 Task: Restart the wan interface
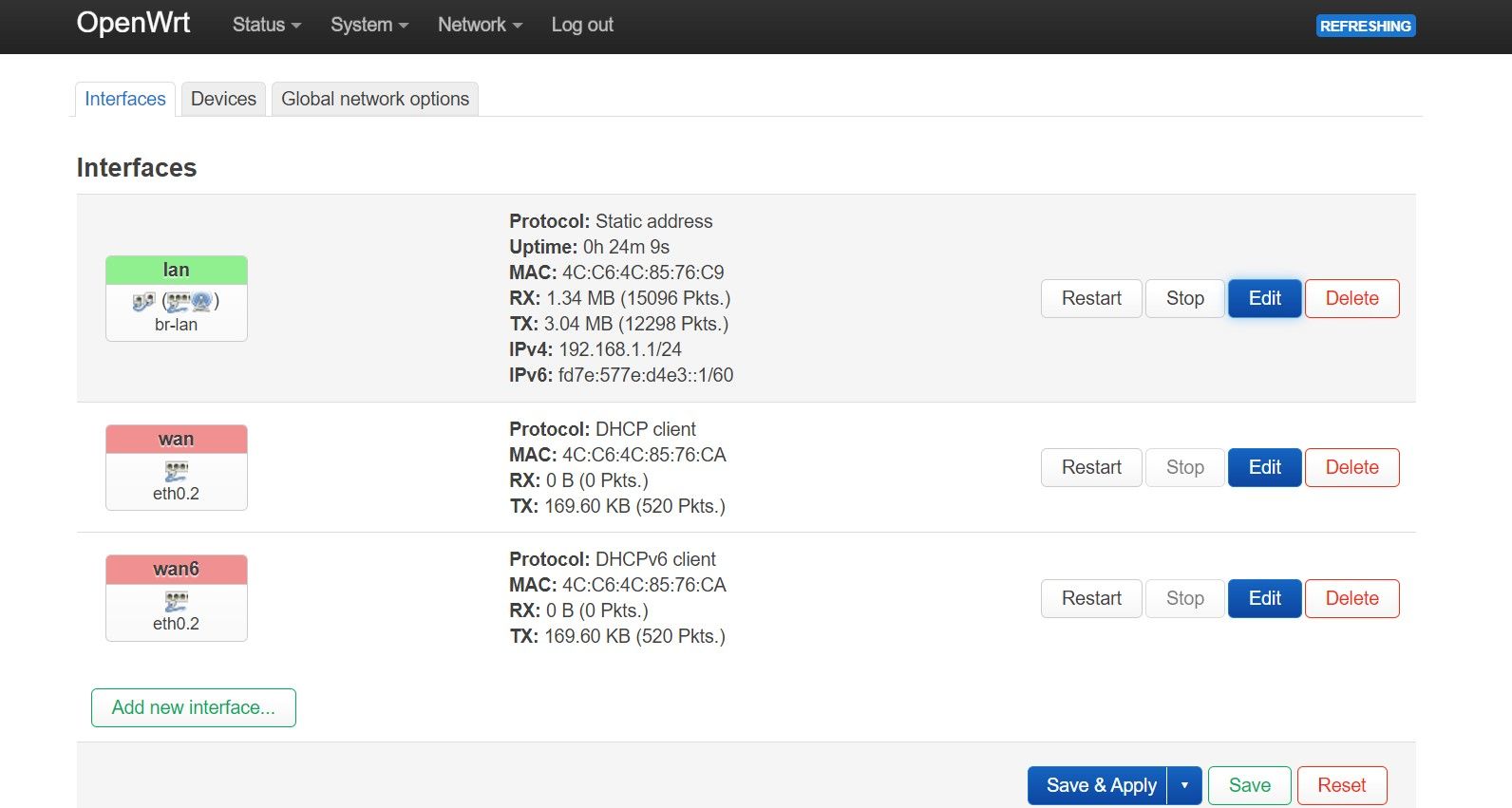pos(1090,467)
